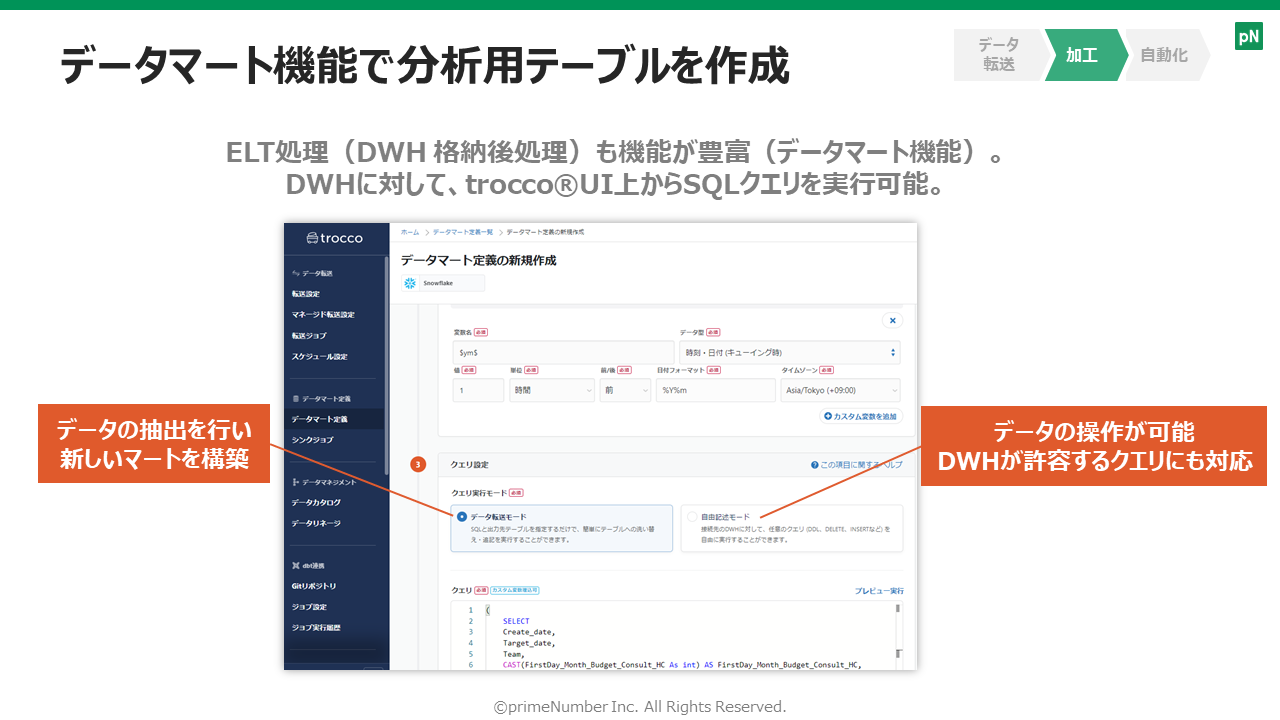This screenshot has width=1280, height=720.
Task: Select the データ転送モード radio button
Action: pyautogui.click(x=461, y=517)
